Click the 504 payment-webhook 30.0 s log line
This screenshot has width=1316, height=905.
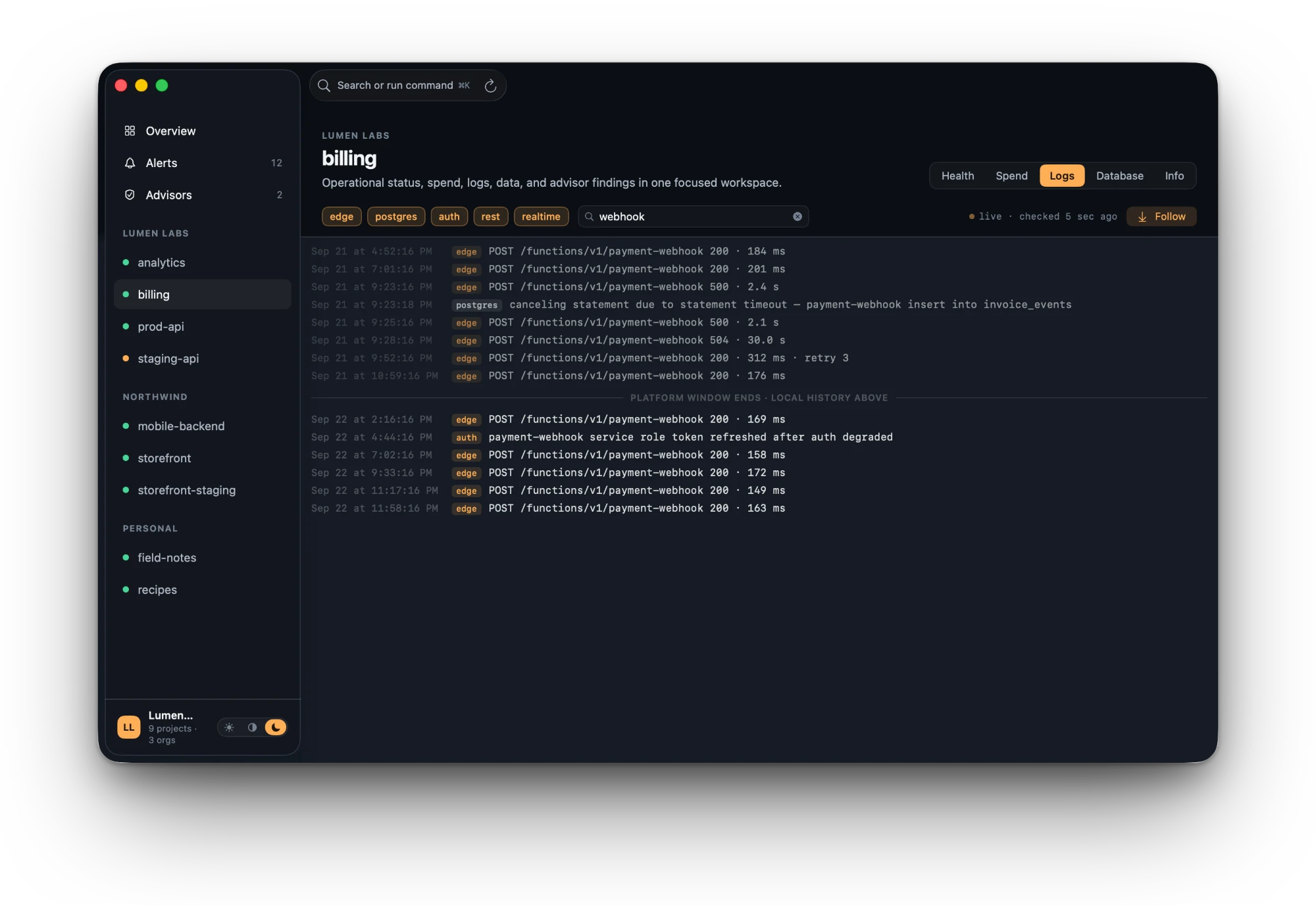(x=759, y=340)
